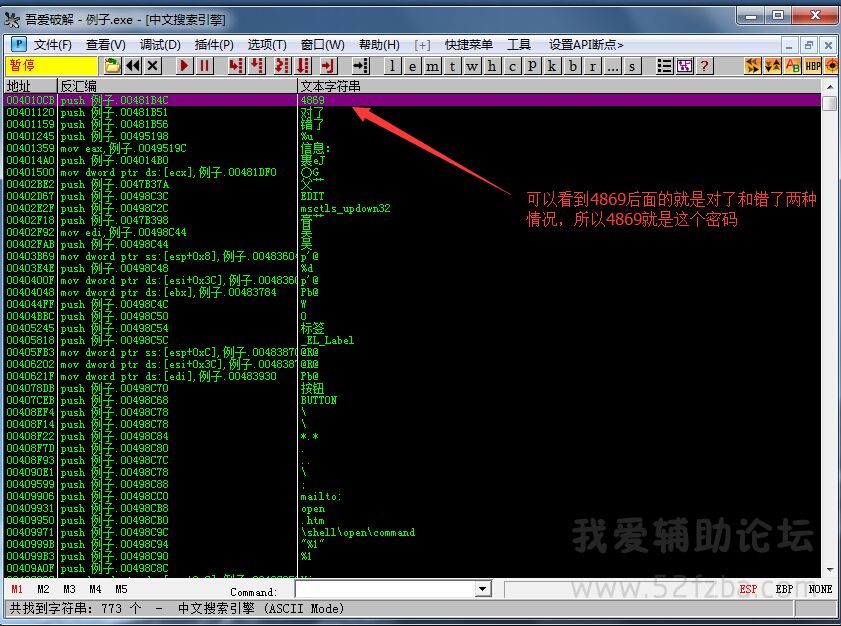Open the 插件(P) plugins menu
This screenshot has height=626, width=841.
(x=214, y=45)
